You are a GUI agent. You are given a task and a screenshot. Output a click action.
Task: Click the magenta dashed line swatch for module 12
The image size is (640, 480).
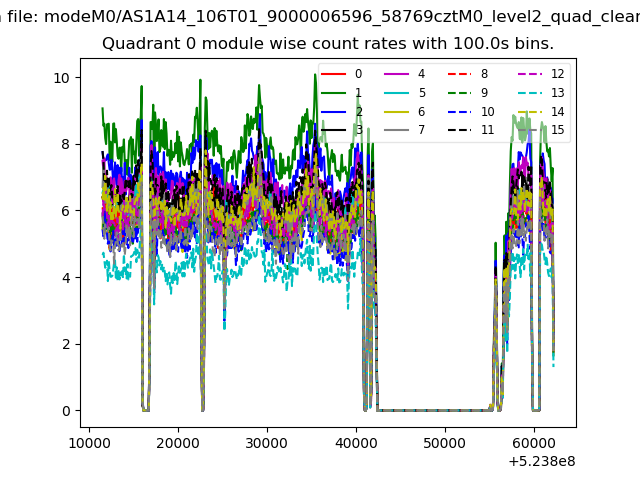[530, 74]
